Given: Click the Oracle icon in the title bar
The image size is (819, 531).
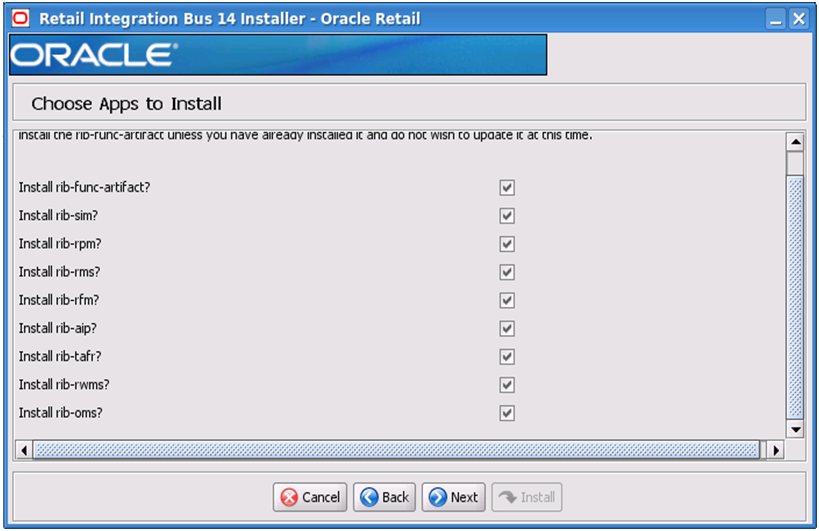Looking at the screenshot, I should [21, 19].
